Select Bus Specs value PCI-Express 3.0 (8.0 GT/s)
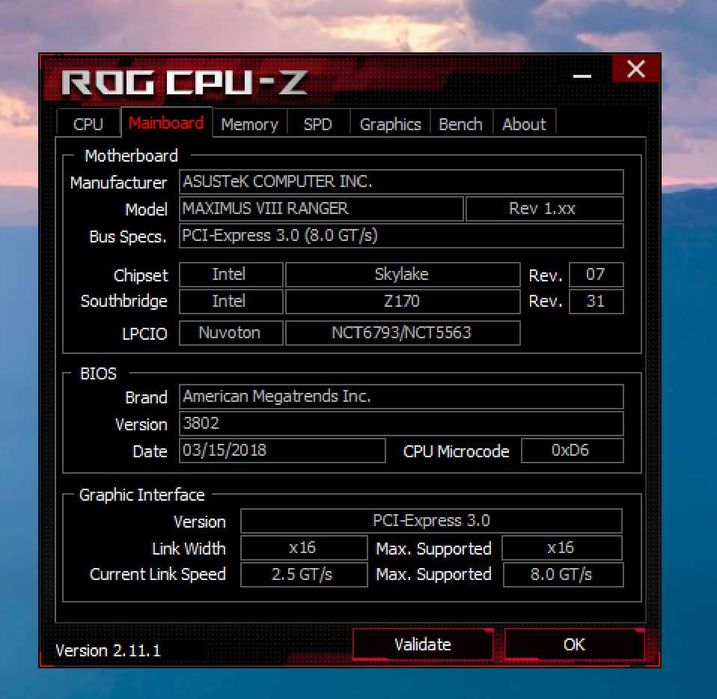The image size is (717, 699). tap(401, 235)
